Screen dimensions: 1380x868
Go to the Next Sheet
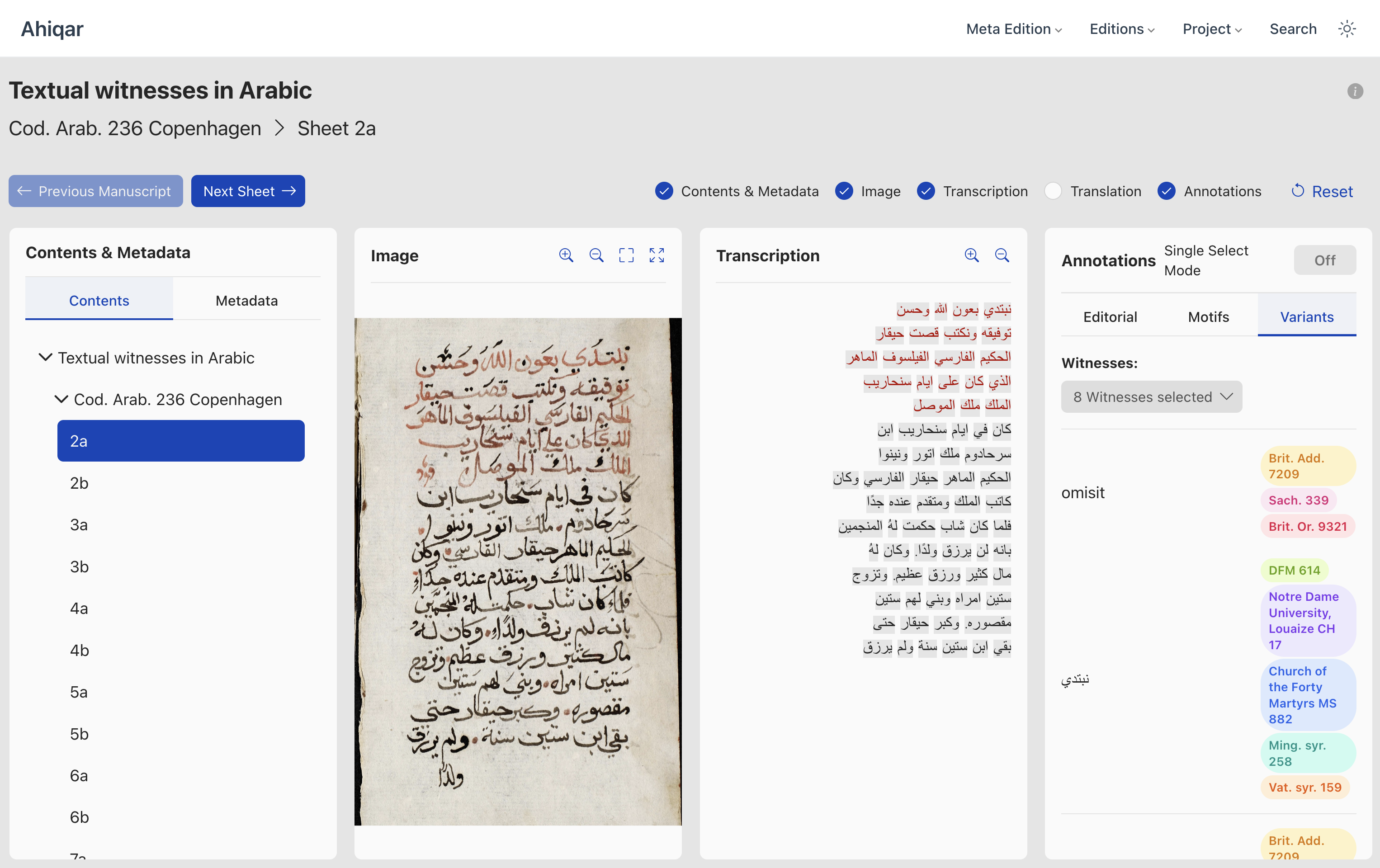248,191
